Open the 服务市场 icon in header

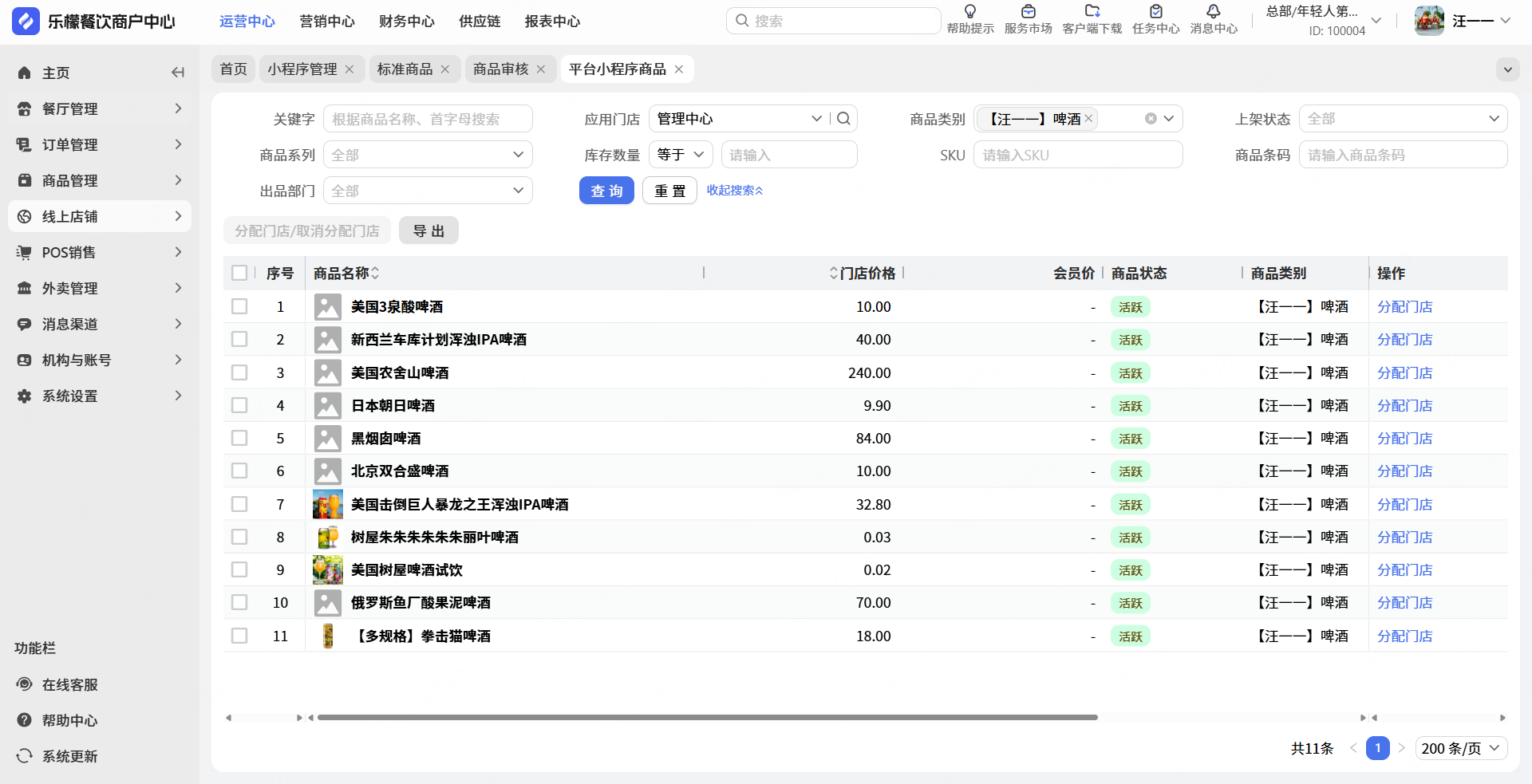point(1028,12)
